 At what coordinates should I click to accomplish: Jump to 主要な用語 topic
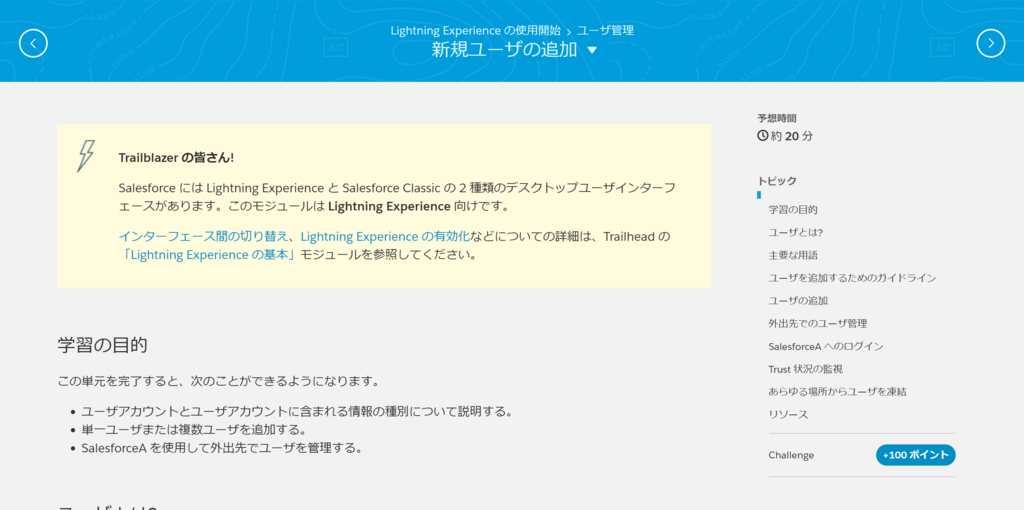793,255
